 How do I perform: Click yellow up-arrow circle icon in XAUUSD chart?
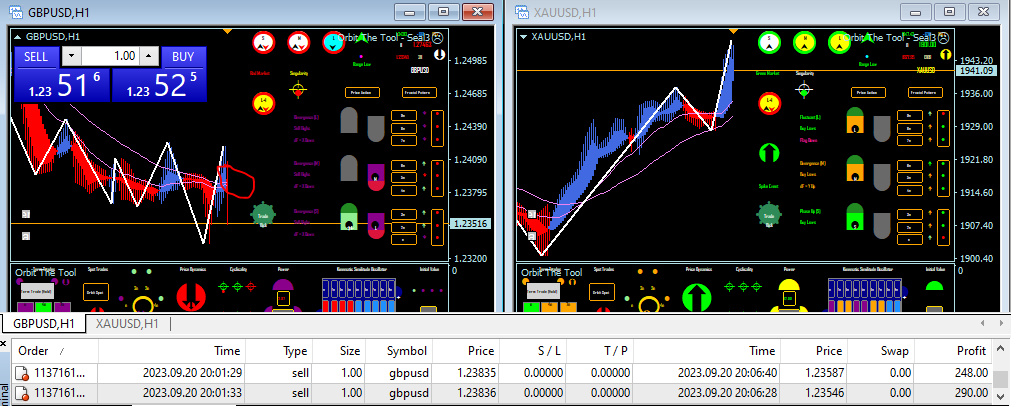point(946,55)
